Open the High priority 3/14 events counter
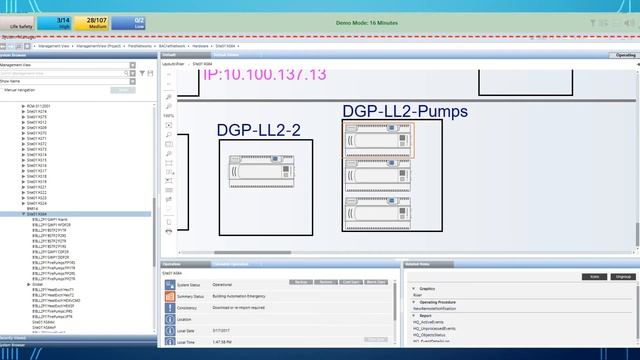The width and height of the screenshot is (640, 360). 54,23
